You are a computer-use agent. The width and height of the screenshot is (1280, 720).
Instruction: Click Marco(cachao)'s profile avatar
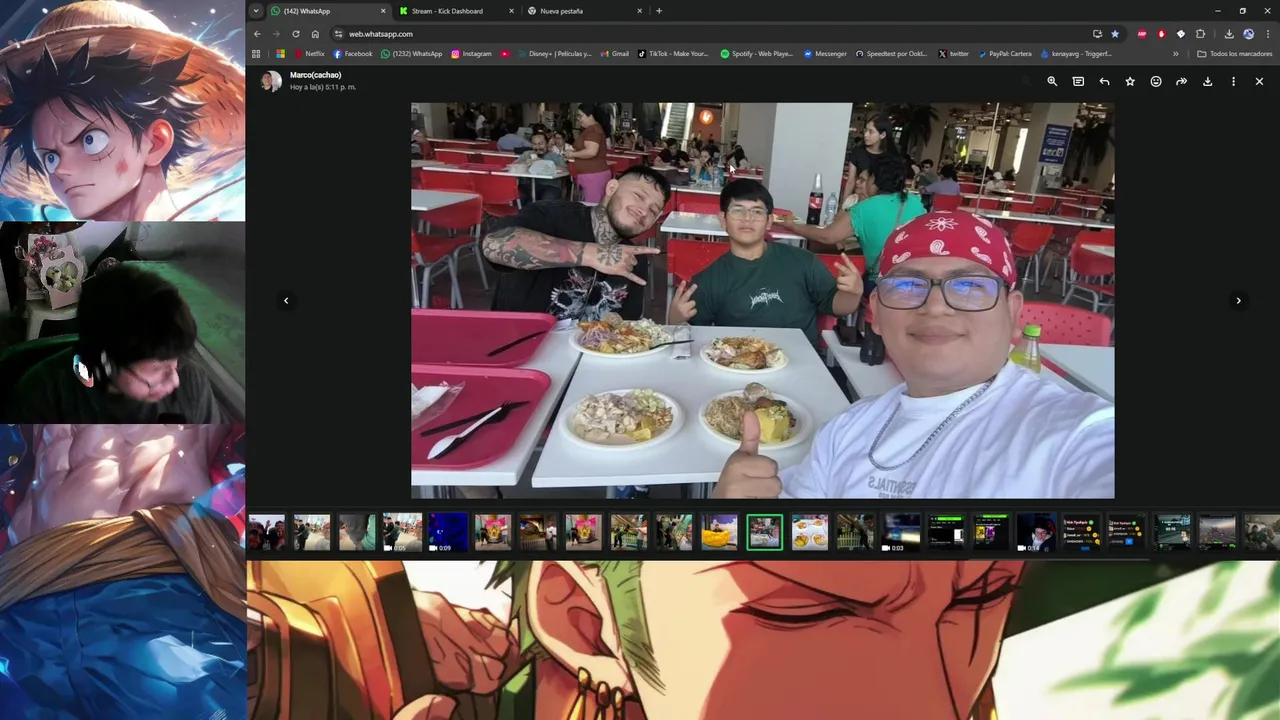[271, 81]
